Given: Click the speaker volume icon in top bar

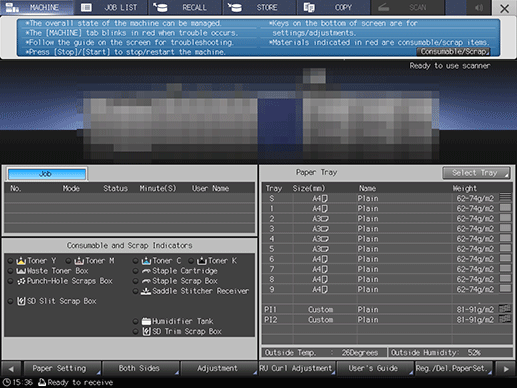Looking at the screenshot, I should [x=479, y=7].
